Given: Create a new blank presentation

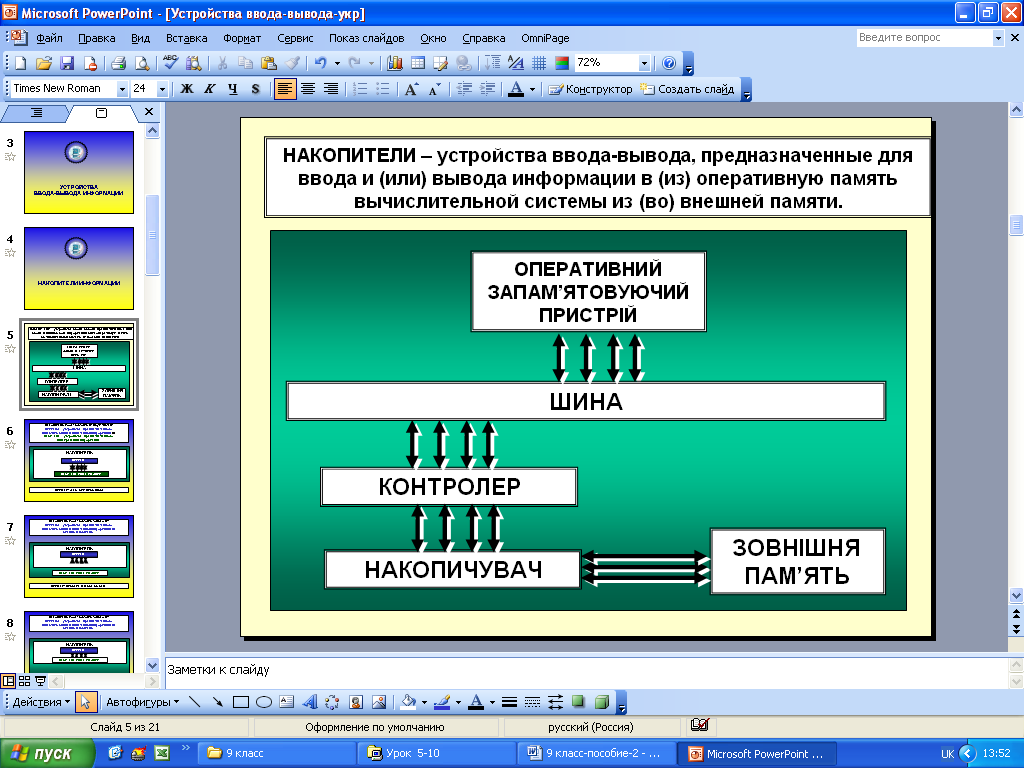Looking at the screenshot, I should [x=20, y=63].
